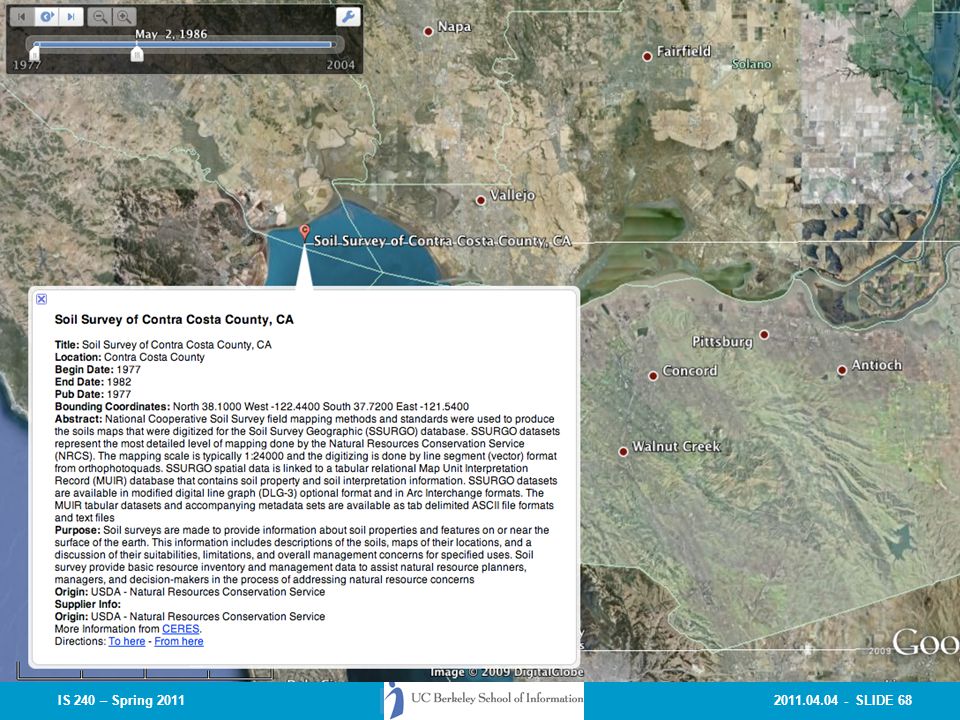Zoom out the timeline date range
The width and height of the screenshot is (960, 720).
click(99, 17)
